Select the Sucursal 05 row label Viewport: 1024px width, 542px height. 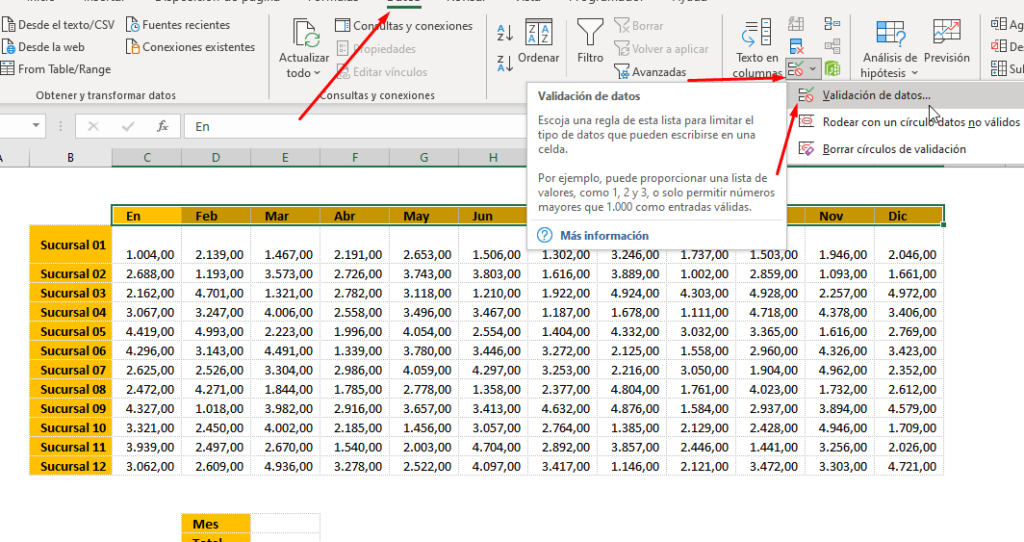71,331
